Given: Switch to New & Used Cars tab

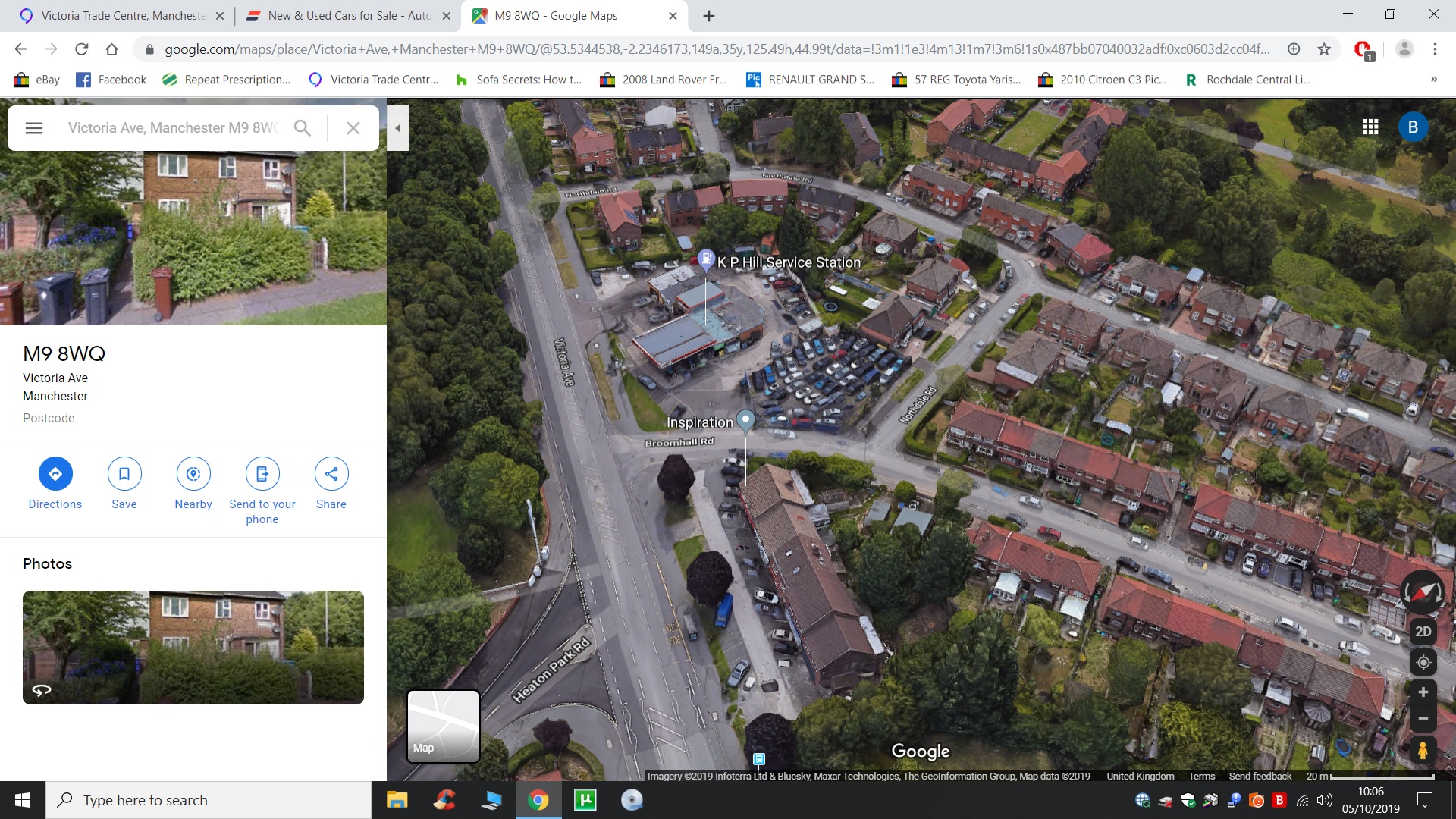Looking at the screenshot, I should 349,16.
